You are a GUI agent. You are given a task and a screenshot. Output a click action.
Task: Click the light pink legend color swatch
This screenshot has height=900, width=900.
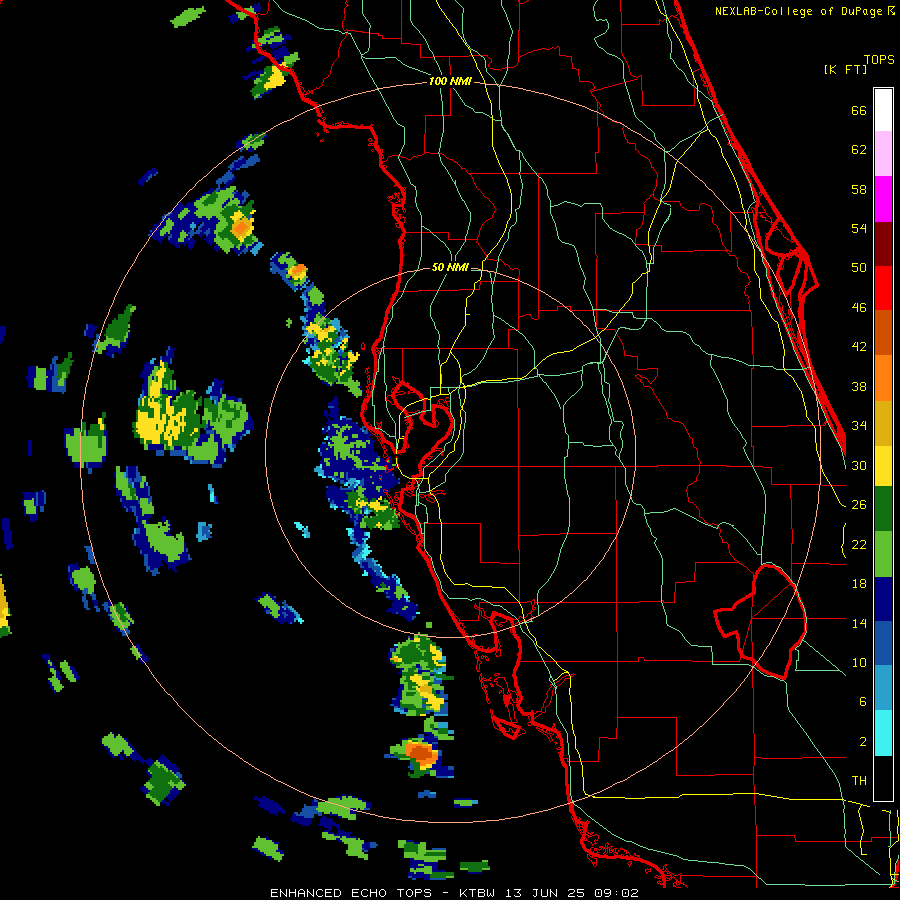[x=883, y=153]
